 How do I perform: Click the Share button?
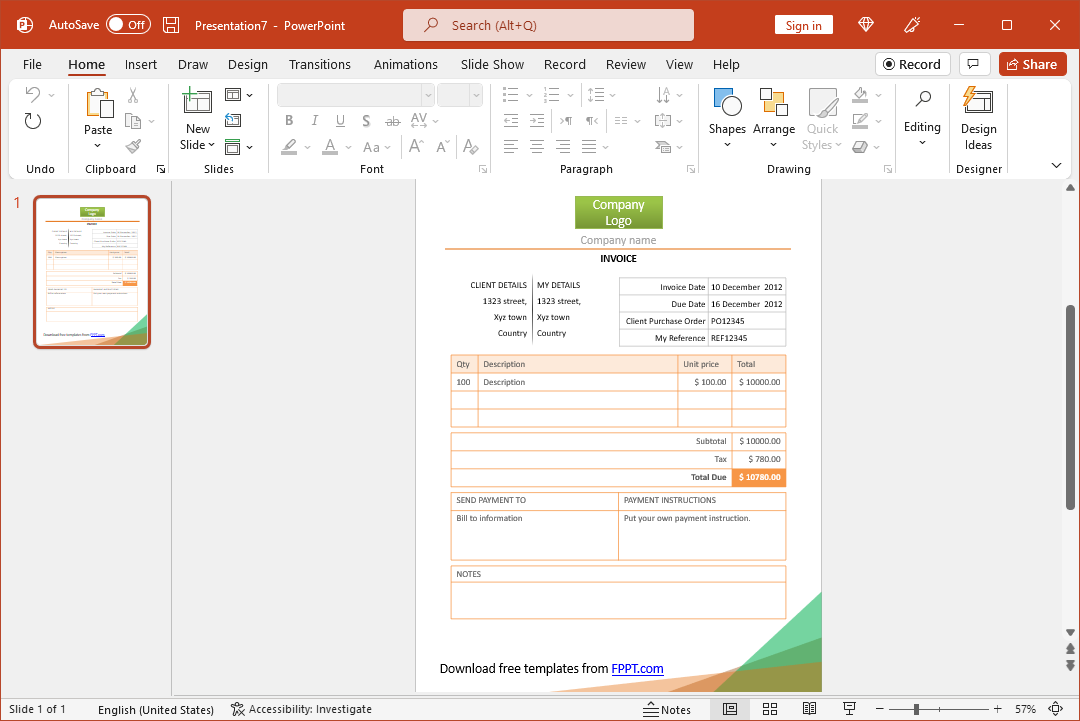tap(1032, 64)
